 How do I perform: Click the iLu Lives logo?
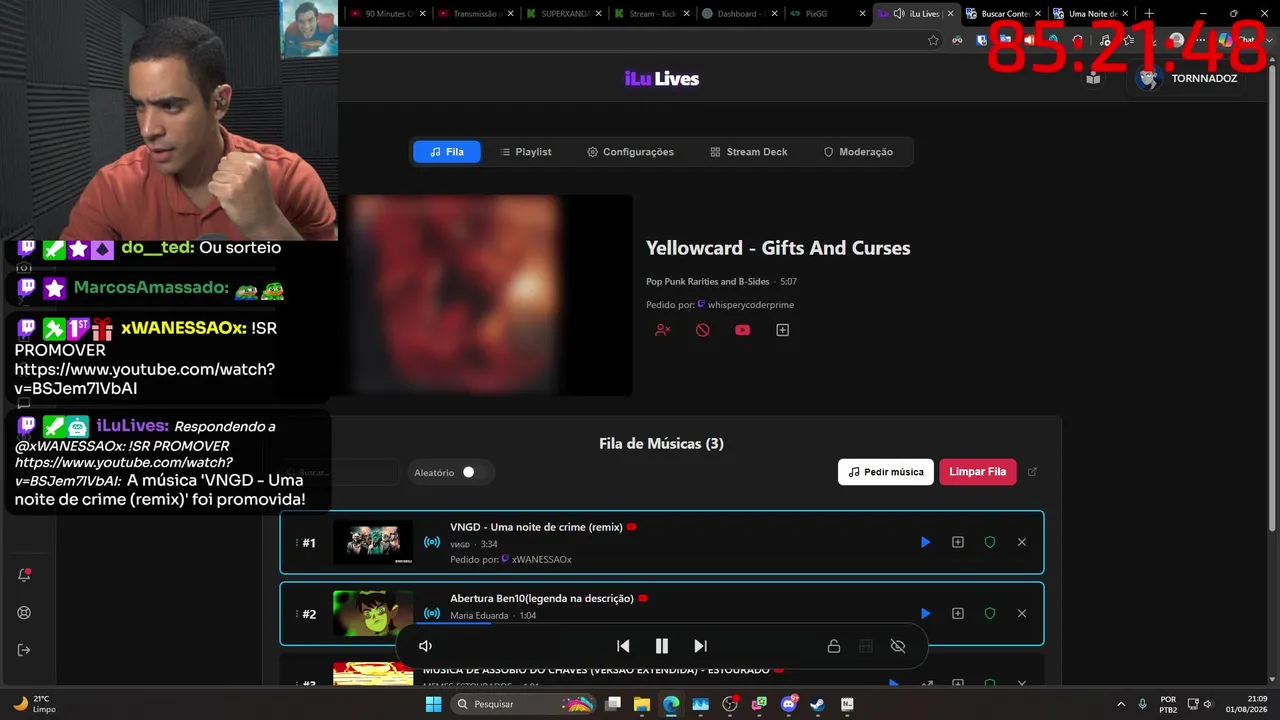pyautogui.click(x=662, y=79)
